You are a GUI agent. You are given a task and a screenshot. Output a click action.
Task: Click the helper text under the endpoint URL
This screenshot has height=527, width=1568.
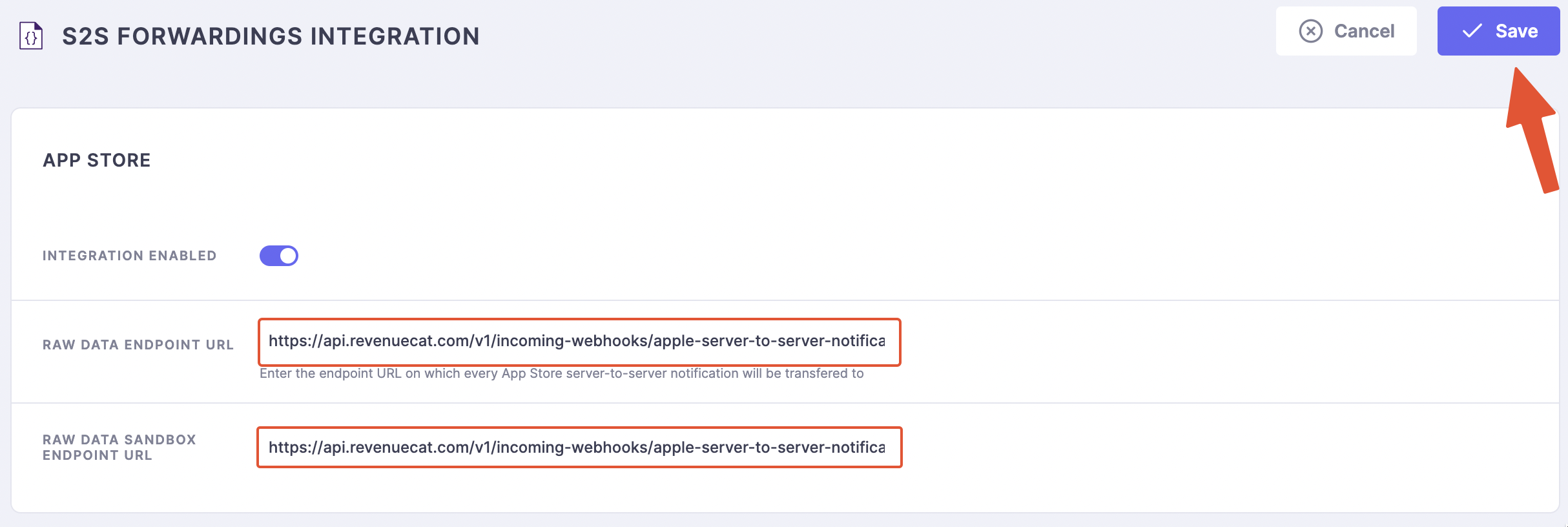coord(561,373)
